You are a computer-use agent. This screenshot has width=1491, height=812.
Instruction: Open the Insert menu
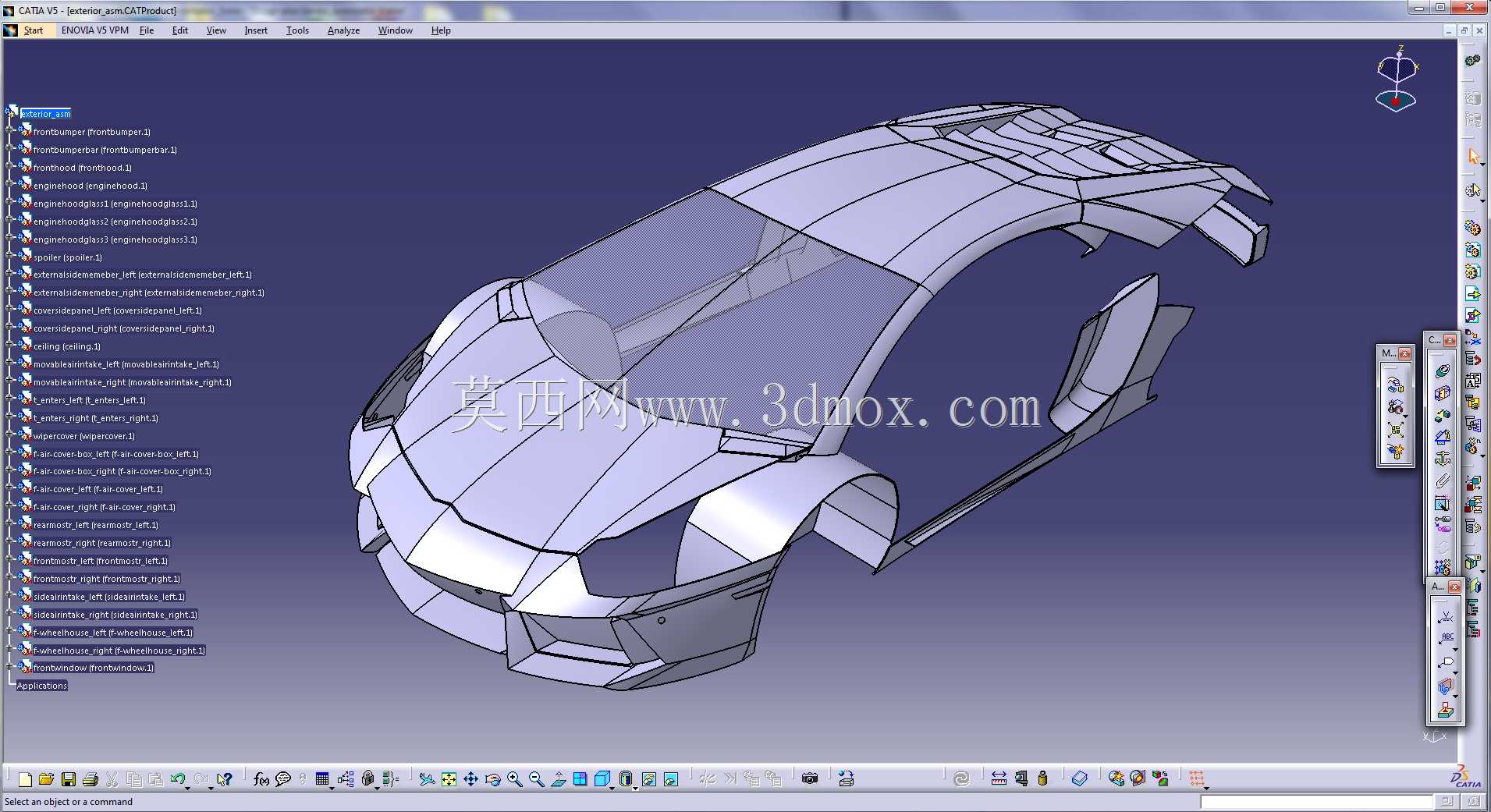256,30
